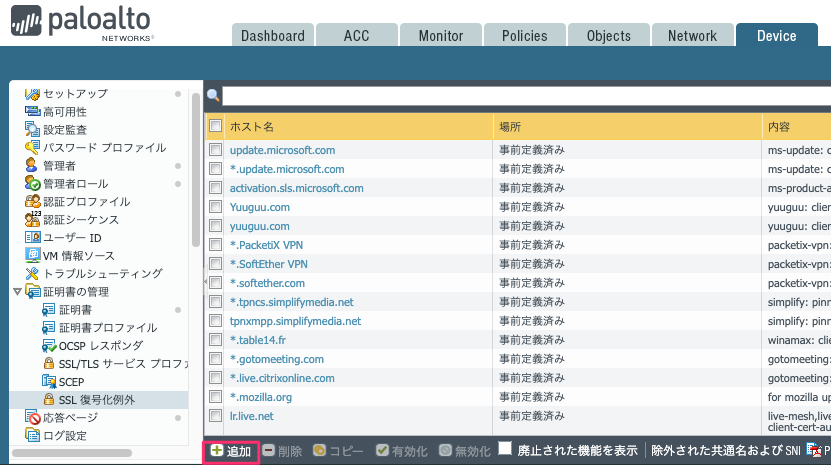
Task: Click the 高可用性 icon in sidebar
Action: click(x=32, y=111)
